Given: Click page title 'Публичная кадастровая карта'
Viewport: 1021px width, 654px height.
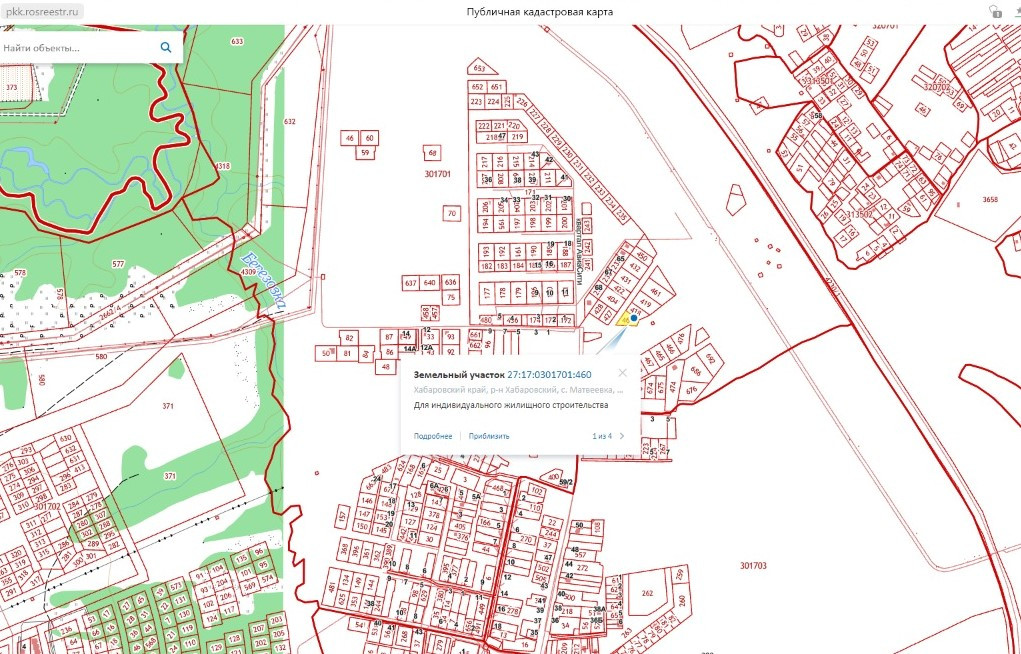Looking at the screenshot, I should (x=539, y=12).
